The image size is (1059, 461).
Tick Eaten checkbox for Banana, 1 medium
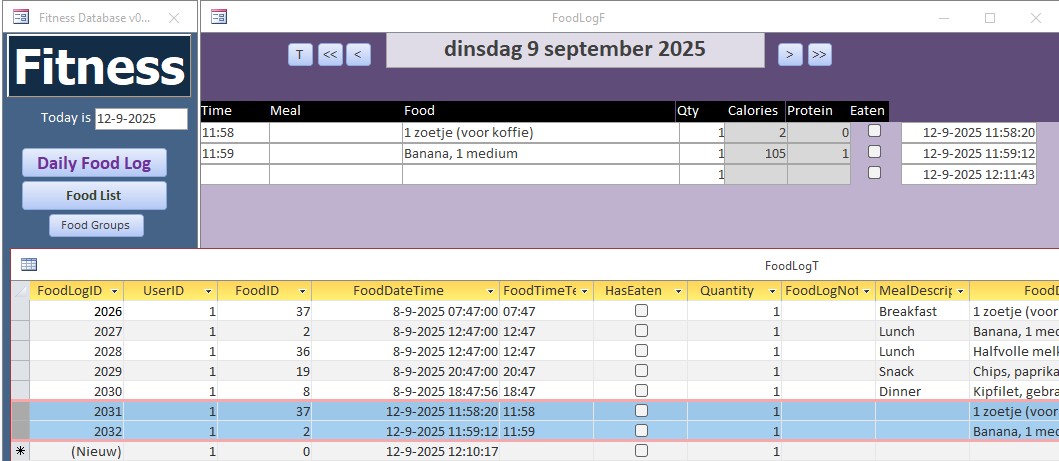click(x=874, y=152)
